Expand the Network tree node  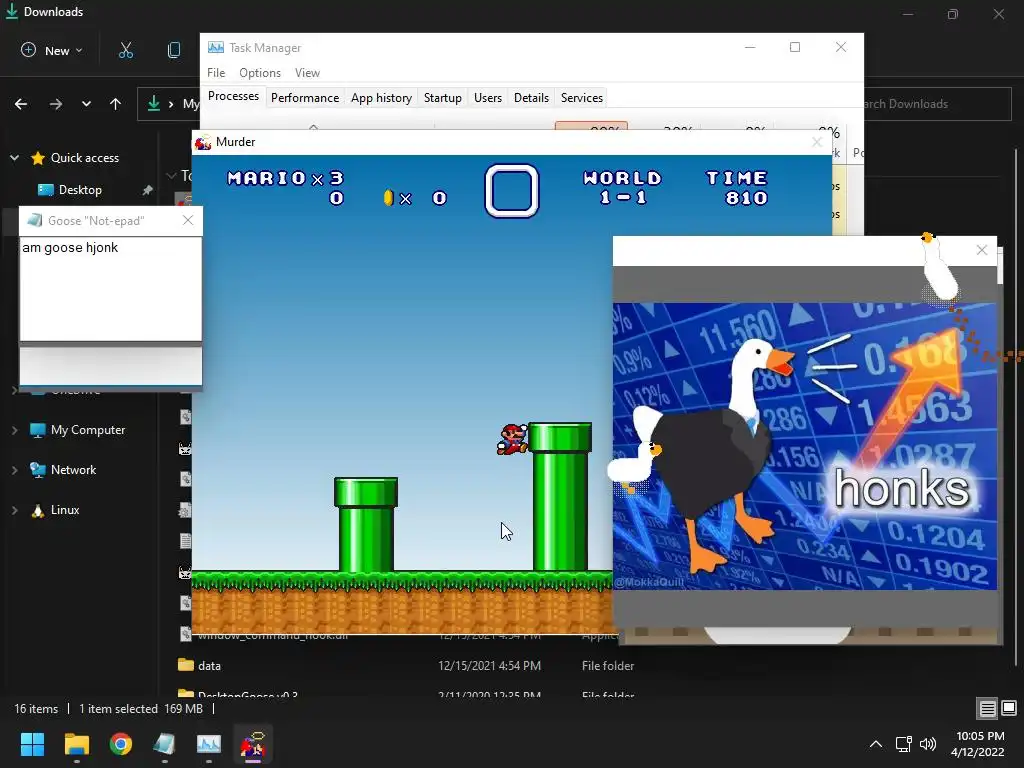pos(14,470)
